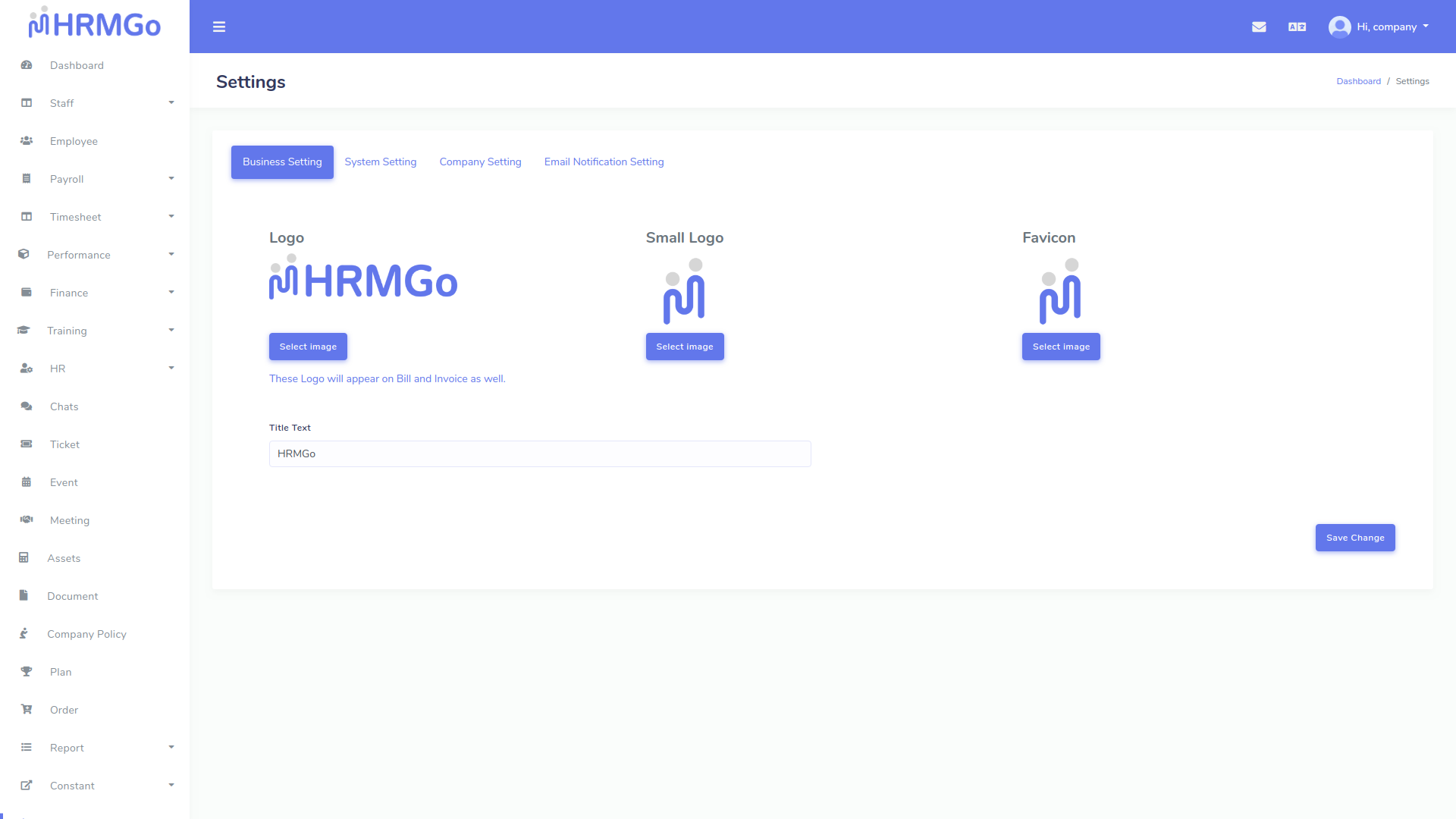The image size is (1456, 819).
Task: Click the Order shopping cart icon
Action: (x=27, y=710)
